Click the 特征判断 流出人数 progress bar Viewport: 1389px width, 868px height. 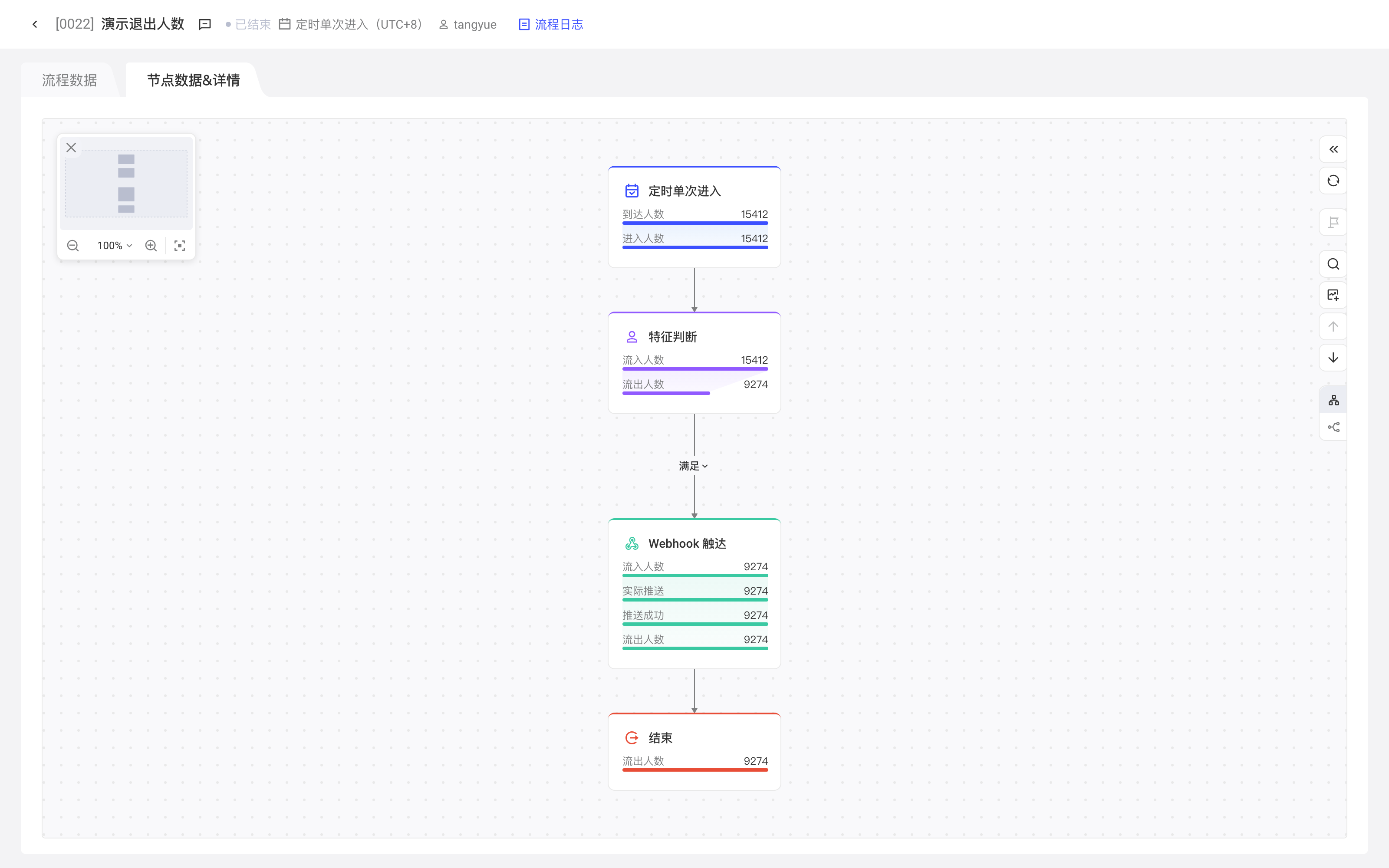click(666, 393)
